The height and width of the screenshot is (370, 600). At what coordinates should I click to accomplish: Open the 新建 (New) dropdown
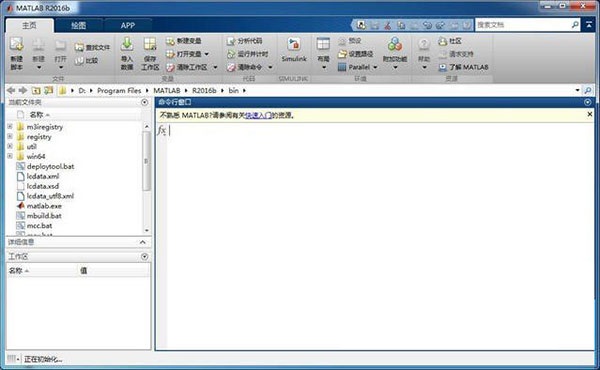(x=39, y=67)
